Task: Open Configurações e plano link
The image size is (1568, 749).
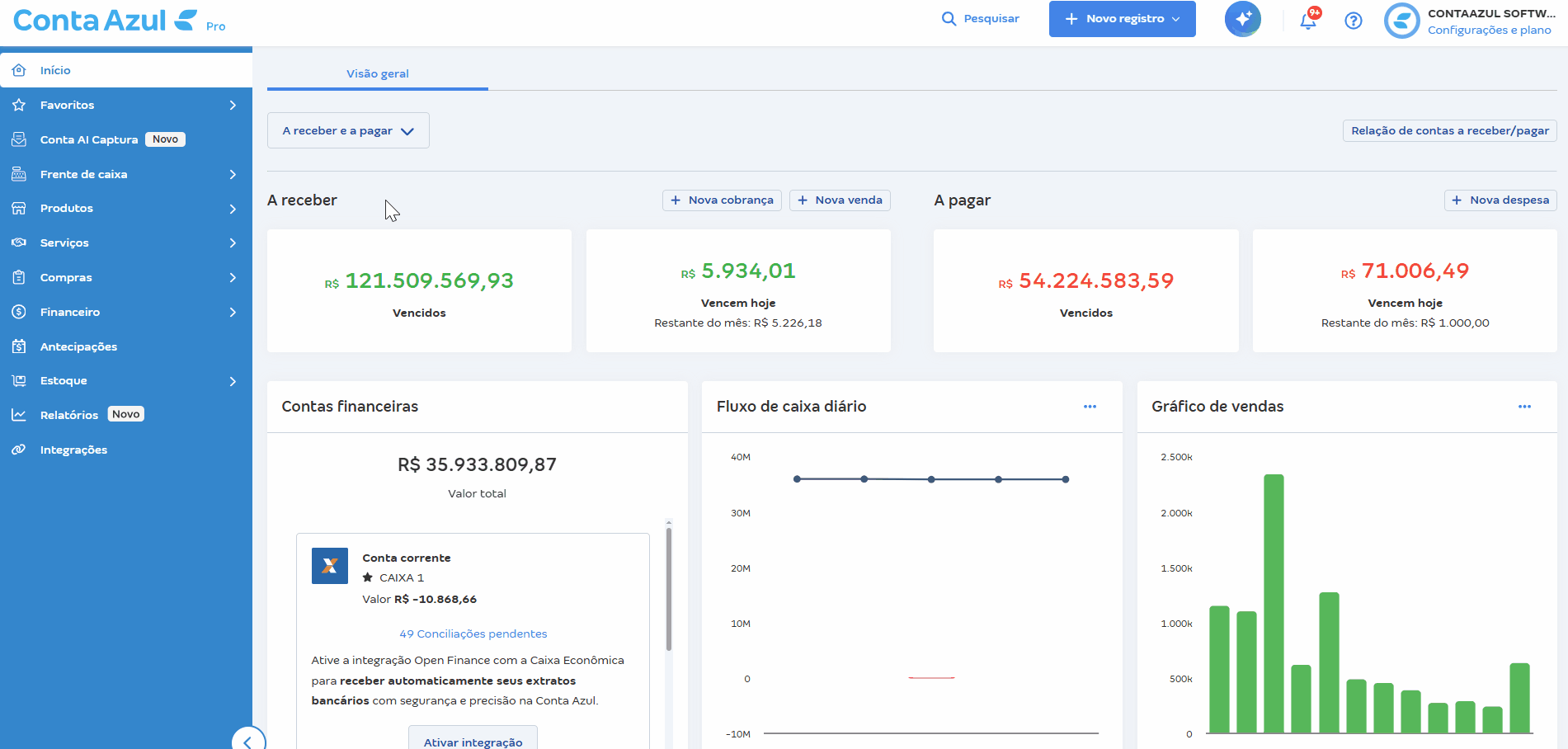Action: pyautogui.click(x=1490, y=30)
